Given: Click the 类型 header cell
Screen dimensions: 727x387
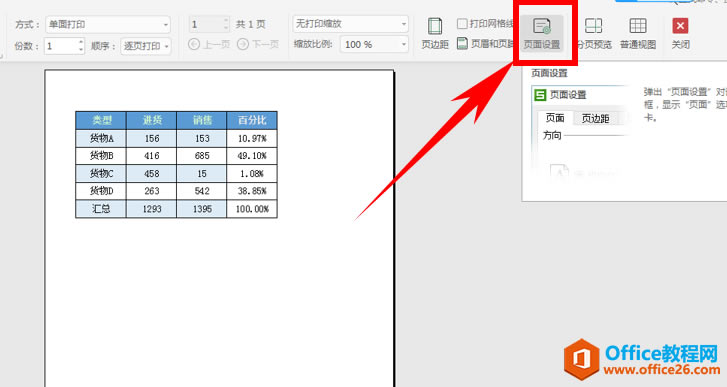Looking at the screenshot, I should pyautogui.click(x=101, y=121).
